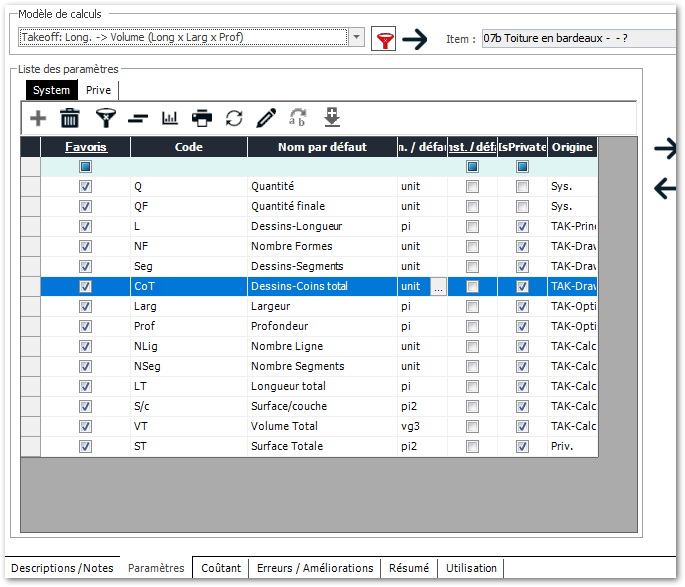
Task: Click the clear filter funnel in the parameter toolbar
Action: tap(105, 118)
